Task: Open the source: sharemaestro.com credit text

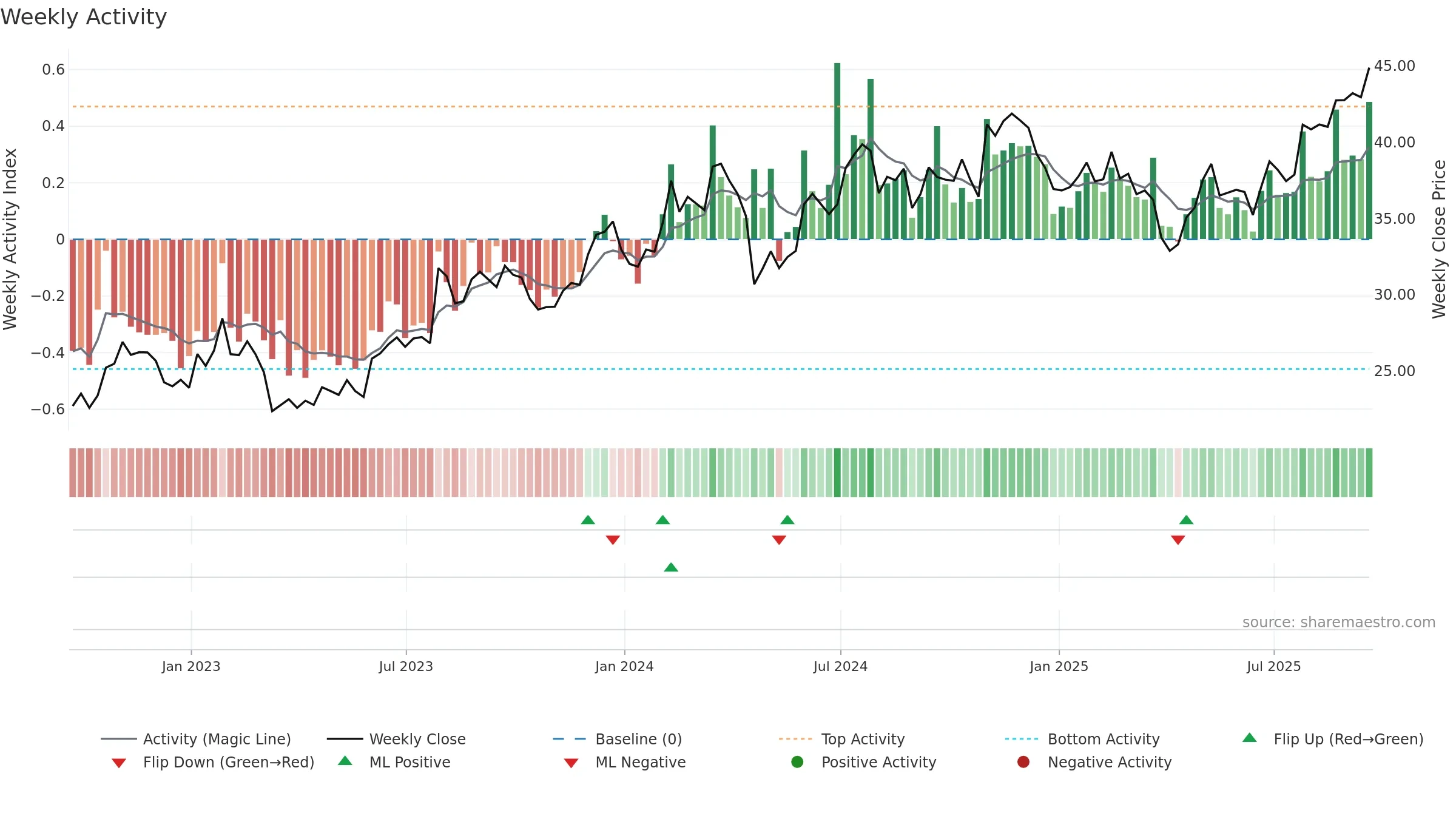Action: coord(1339,622)
